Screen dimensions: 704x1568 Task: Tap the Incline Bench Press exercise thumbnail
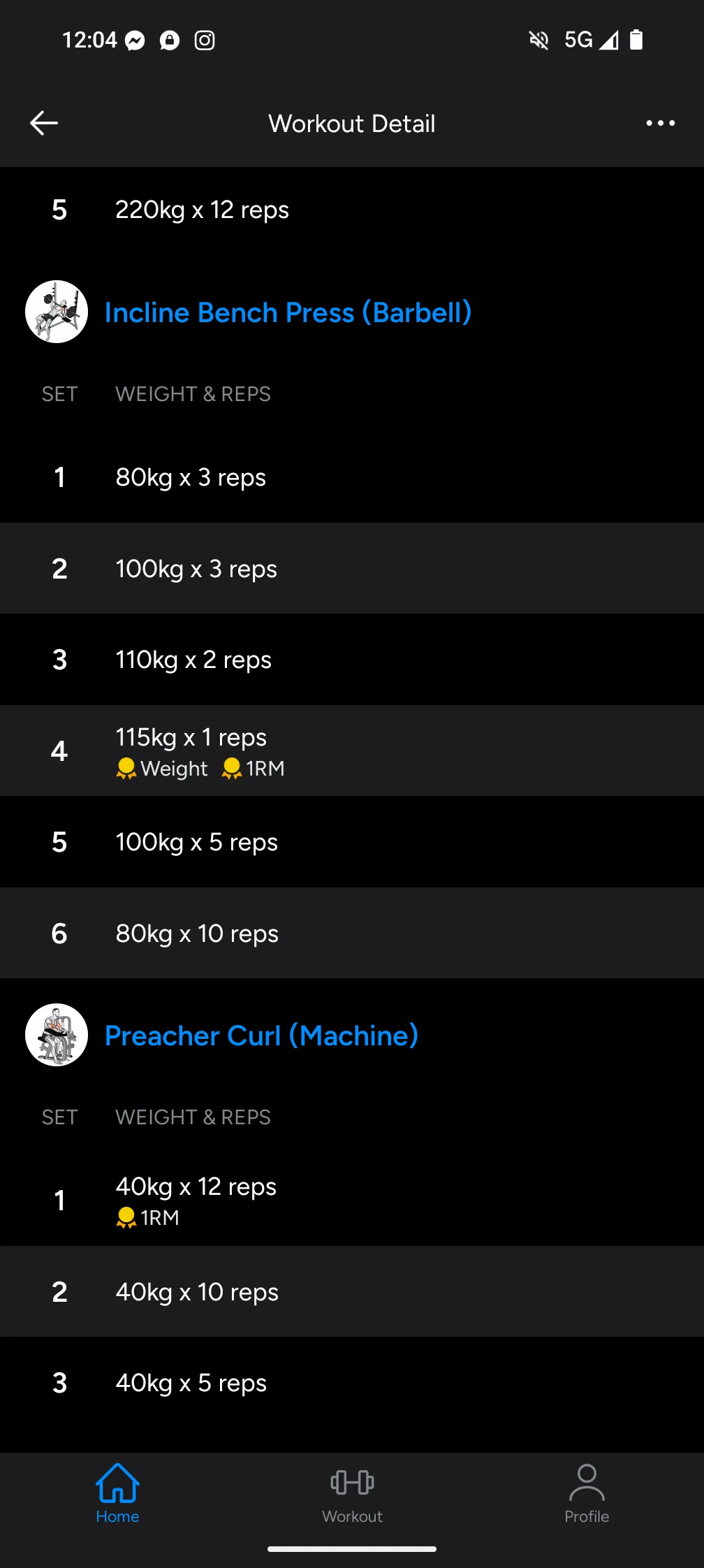(57, 312)
